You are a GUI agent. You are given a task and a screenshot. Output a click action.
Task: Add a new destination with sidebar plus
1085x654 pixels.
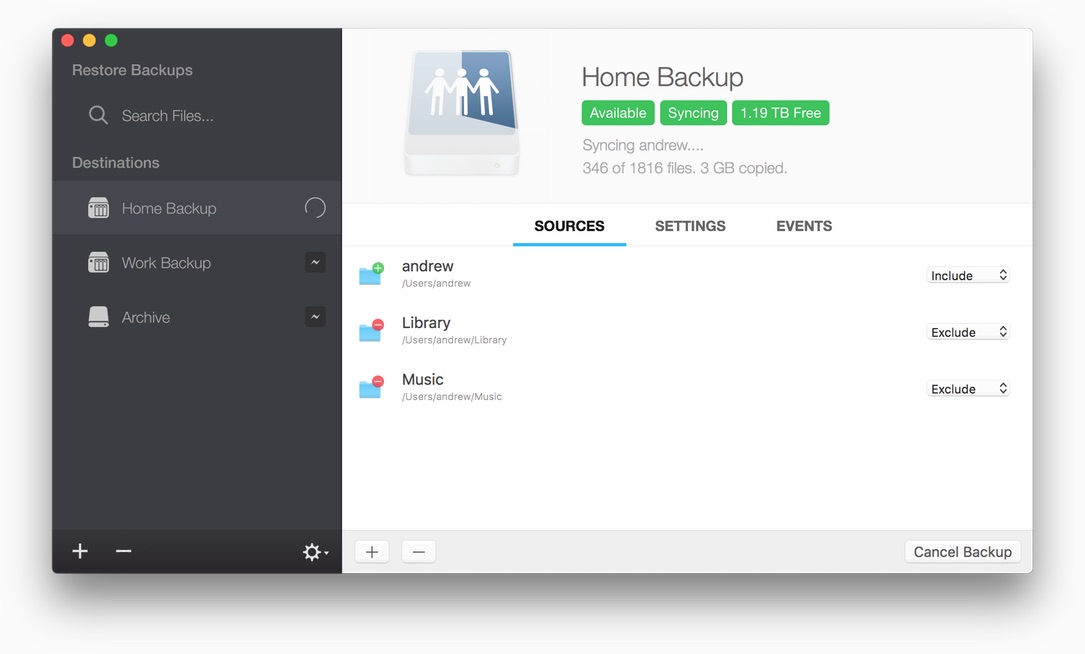[x=80, y=551]
